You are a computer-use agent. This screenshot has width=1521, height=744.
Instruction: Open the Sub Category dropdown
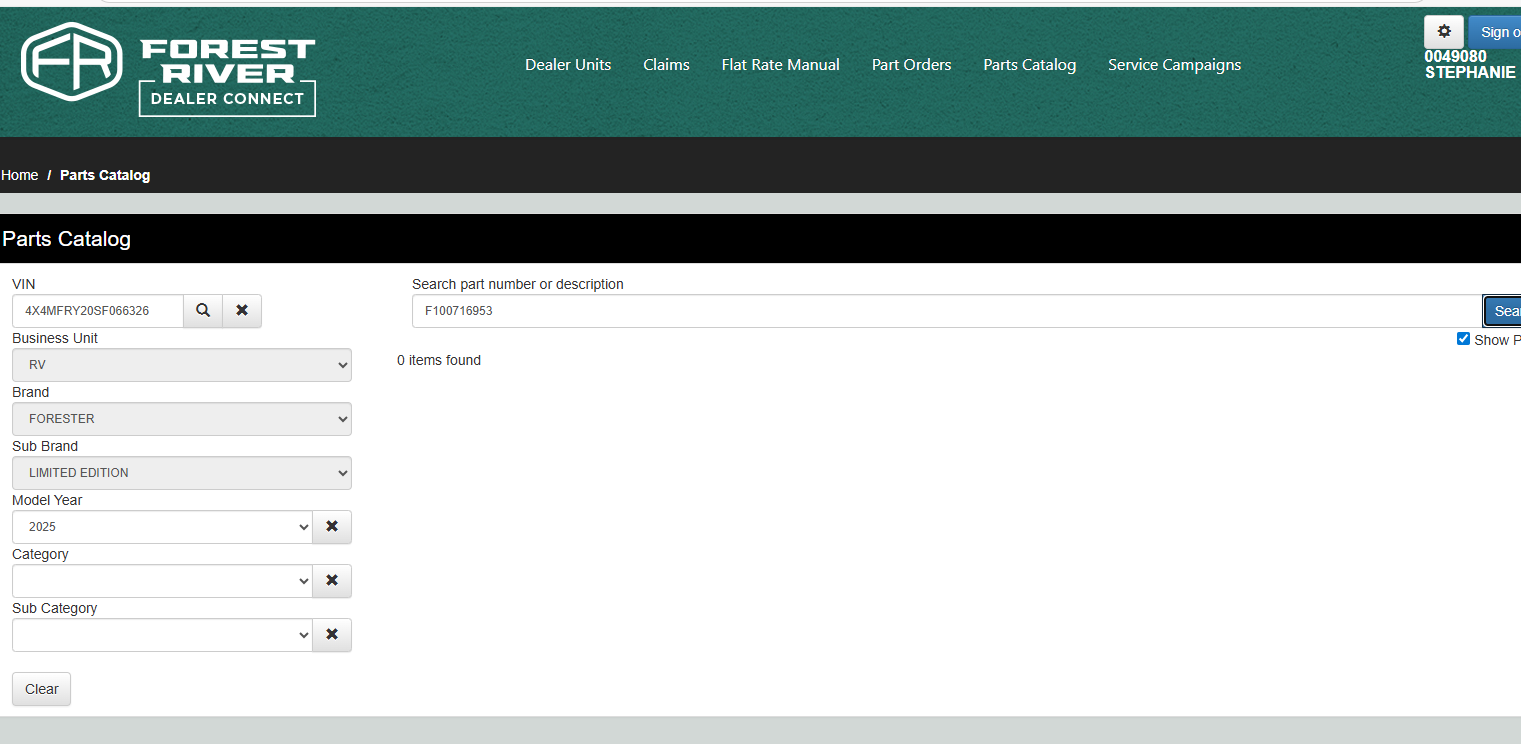[162, 635]
